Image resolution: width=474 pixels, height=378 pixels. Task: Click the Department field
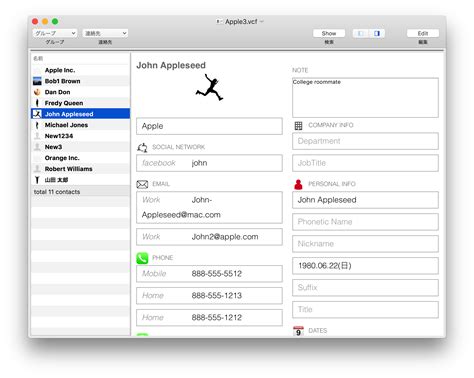pyautogui.click(x=365, y=141)
